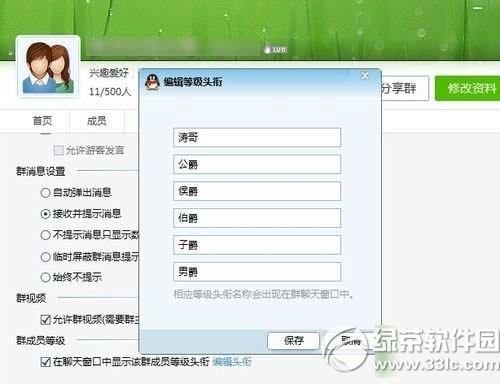Select 自动弹出消息 radio option
This screenshot has height=384, width=500.
[x=45, y=193]
